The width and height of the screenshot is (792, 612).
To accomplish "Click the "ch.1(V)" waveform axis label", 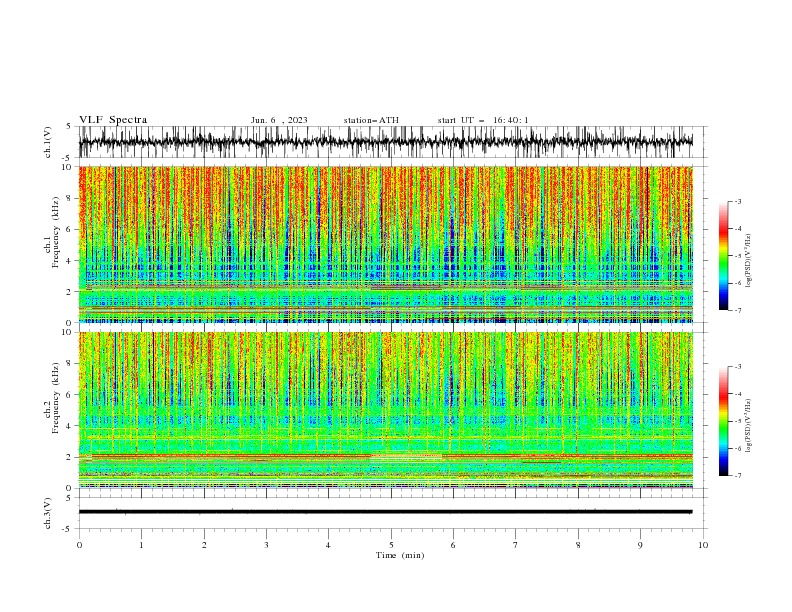I will click(x=48, y=142).
